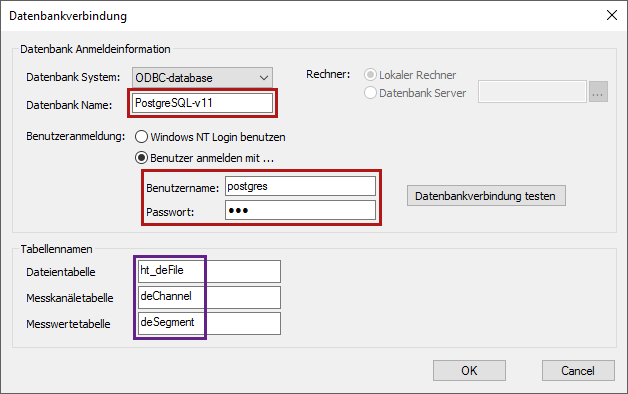Click the Datenbank Anmeldeinformation group heading
The height and width of the screenshot is (394, 628).
pos(95,49)
